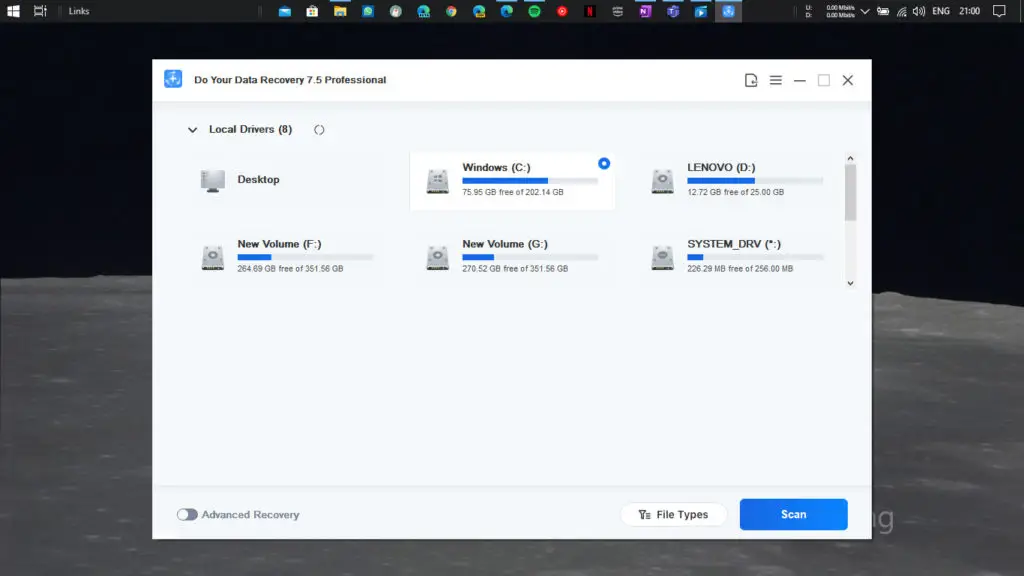Open the hamburger menu in title bar
1024x576 pixels.
(x=776, y=80)
